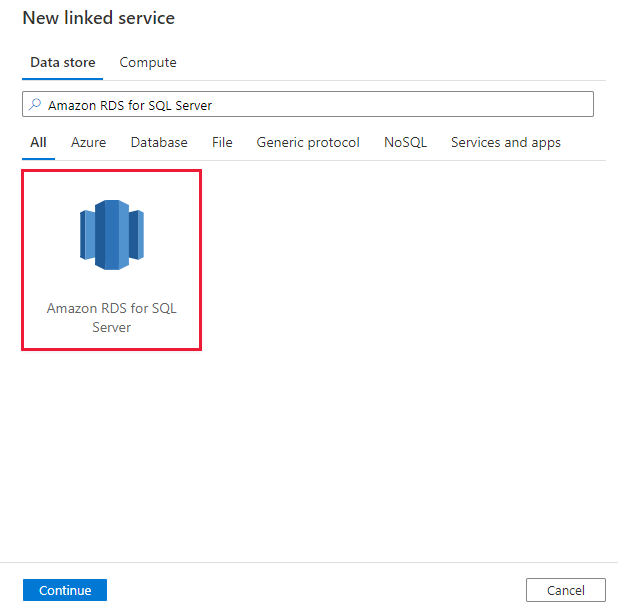This screenshot has height=608, width=618.
Task: View the NoSQL category connectors
Action: pos(405,142)
